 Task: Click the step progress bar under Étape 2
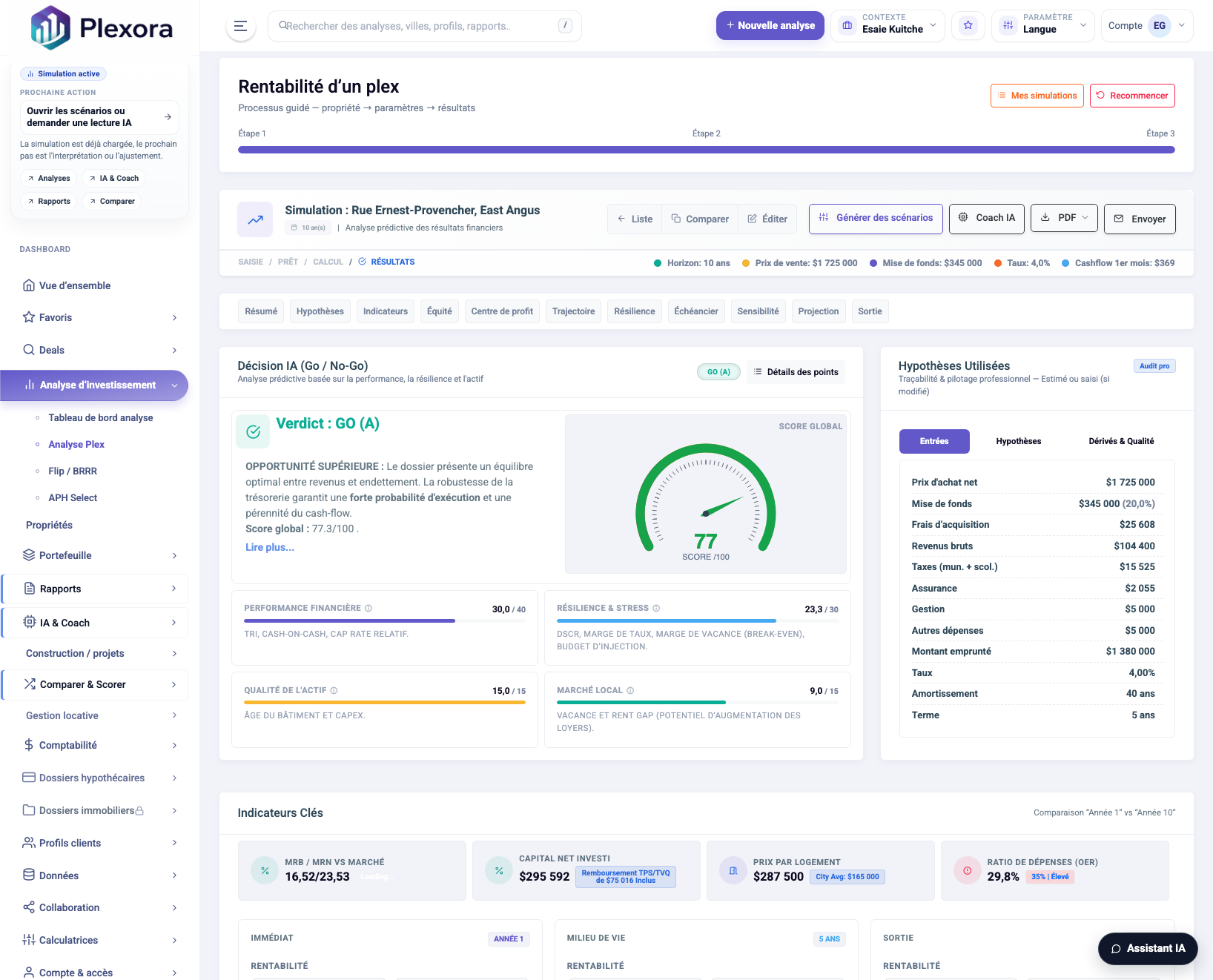pos(706,150)
